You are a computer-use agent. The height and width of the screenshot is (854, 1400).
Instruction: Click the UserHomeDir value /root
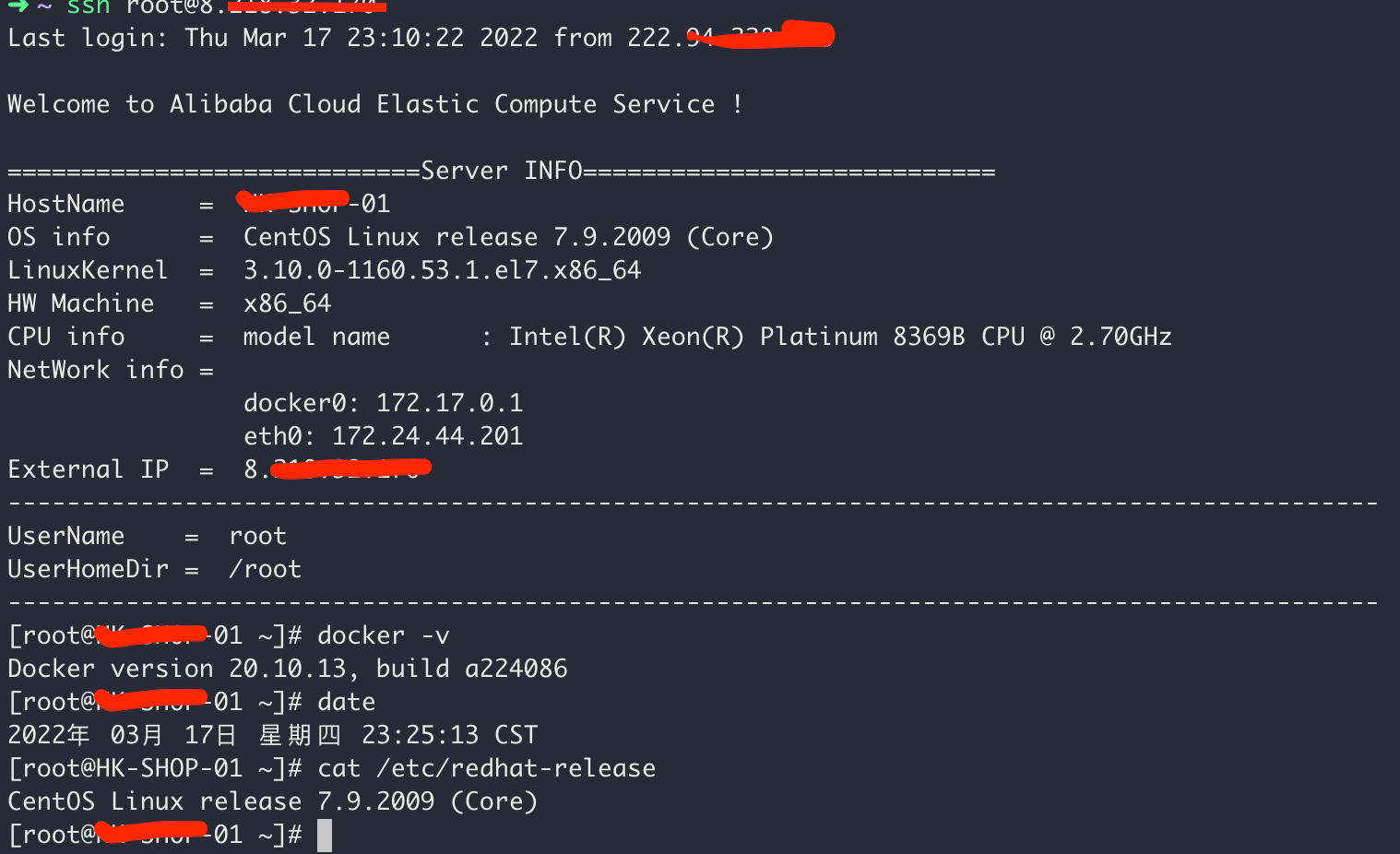tap(265, 569)
